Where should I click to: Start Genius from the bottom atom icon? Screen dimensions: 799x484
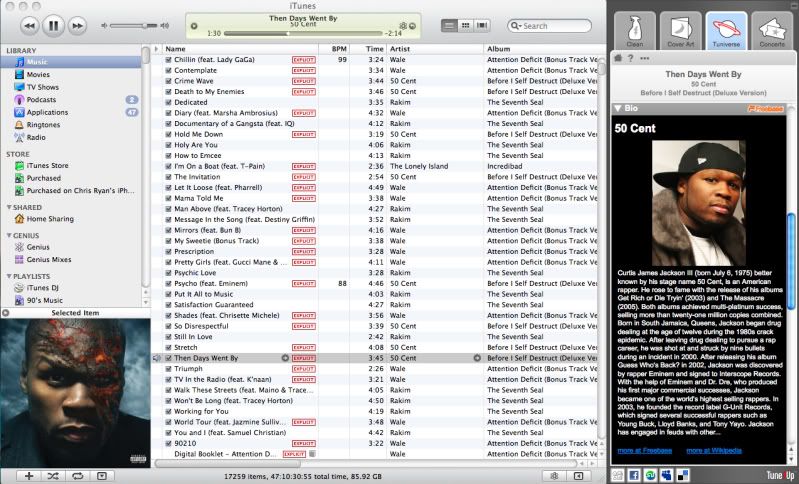[x=554, y=476]
